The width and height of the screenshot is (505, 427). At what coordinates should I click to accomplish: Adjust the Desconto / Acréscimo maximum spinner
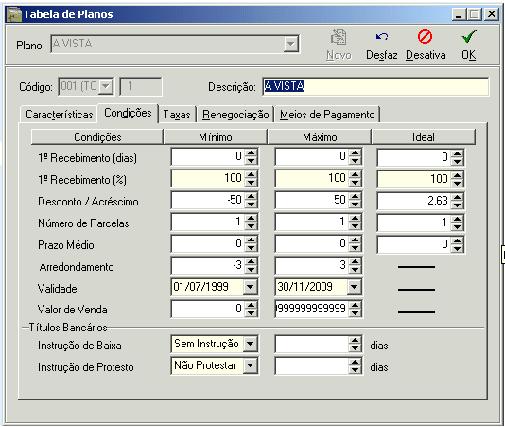(x=355, y=200)
